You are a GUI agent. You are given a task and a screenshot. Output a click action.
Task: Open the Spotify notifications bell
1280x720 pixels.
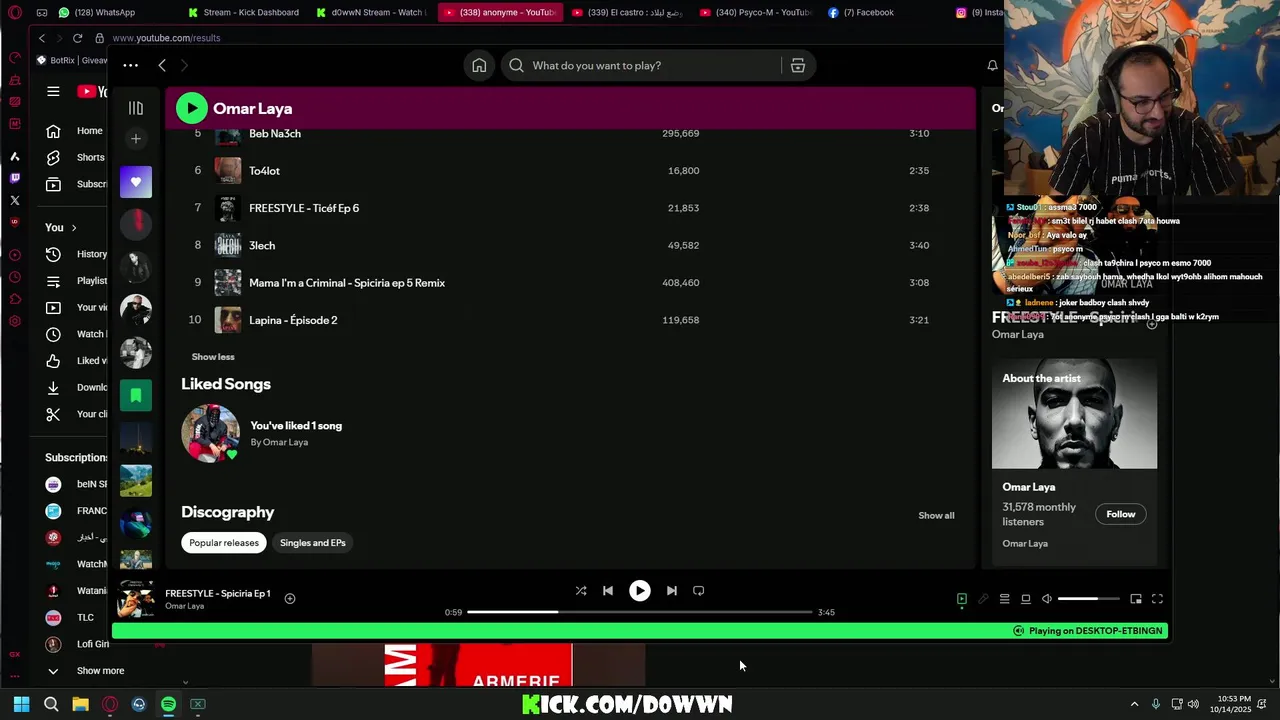[992, 66]
